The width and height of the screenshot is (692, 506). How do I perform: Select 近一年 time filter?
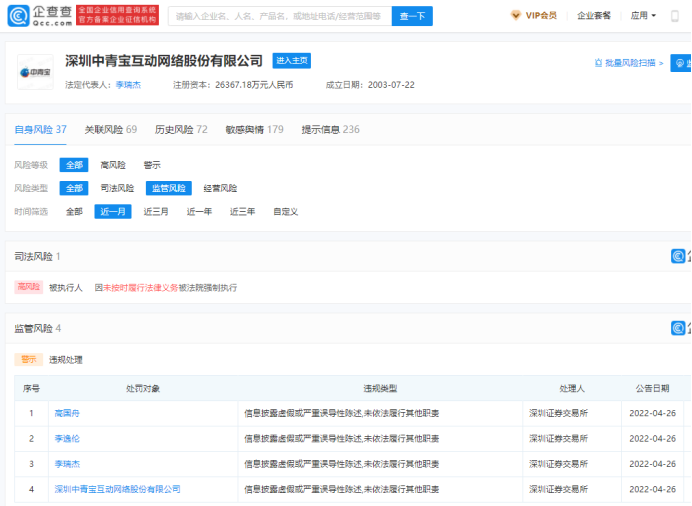[x=199, y=212]
